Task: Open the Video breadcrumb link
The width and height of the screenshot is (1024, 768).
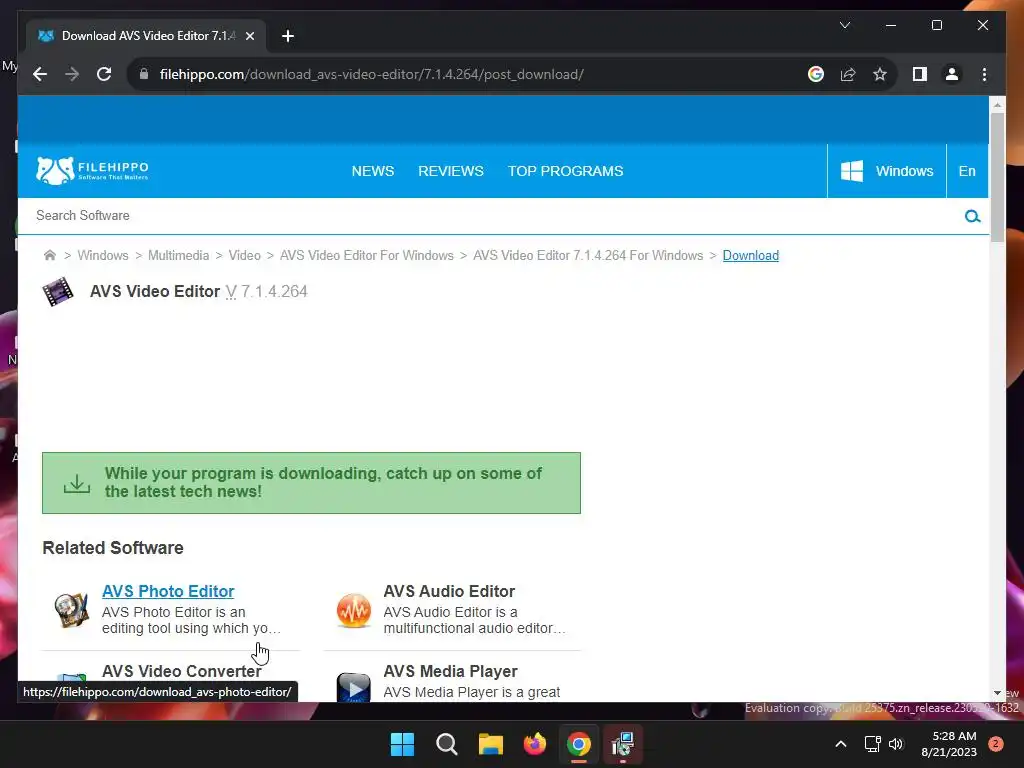Action: point(244,255)
